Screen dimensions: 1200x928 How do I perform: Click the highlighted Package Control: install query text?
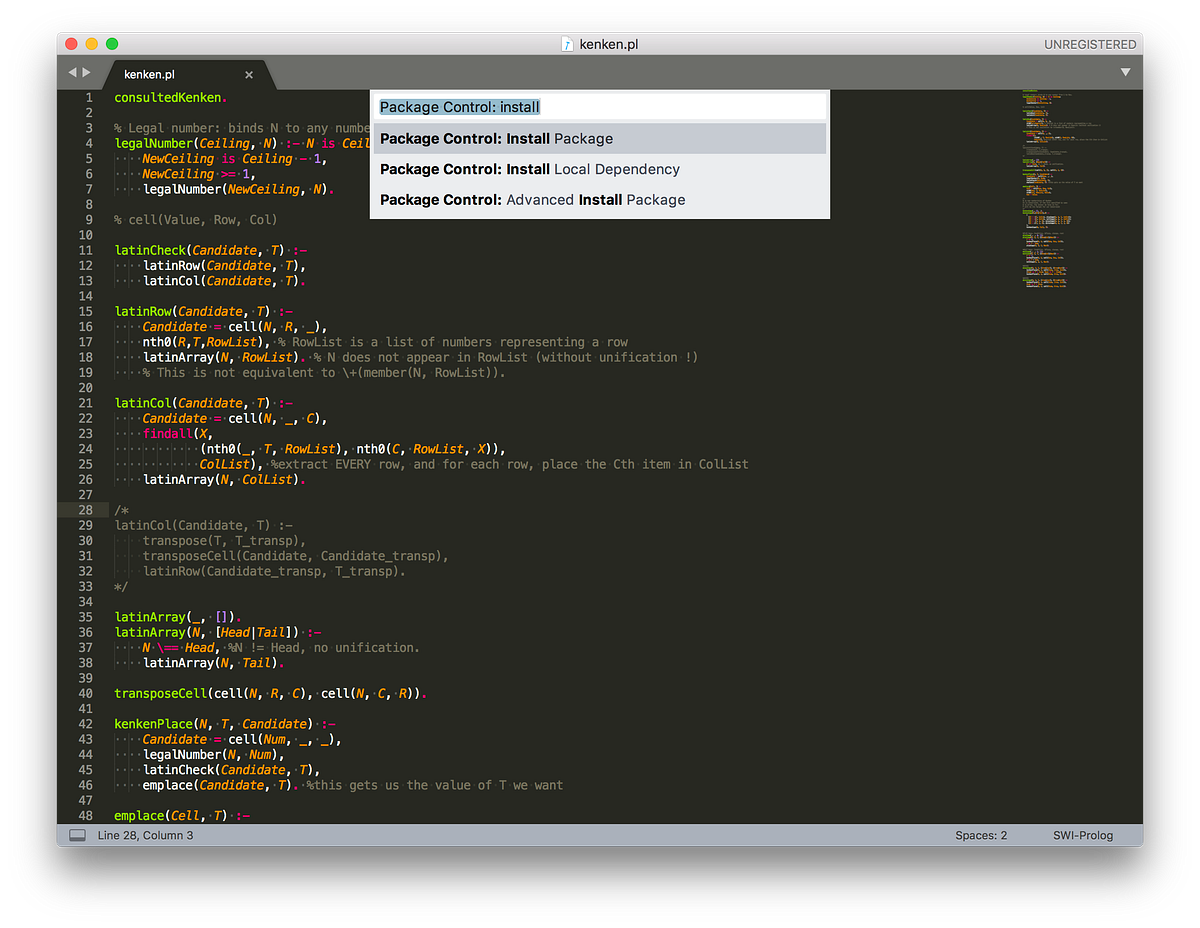459,105
